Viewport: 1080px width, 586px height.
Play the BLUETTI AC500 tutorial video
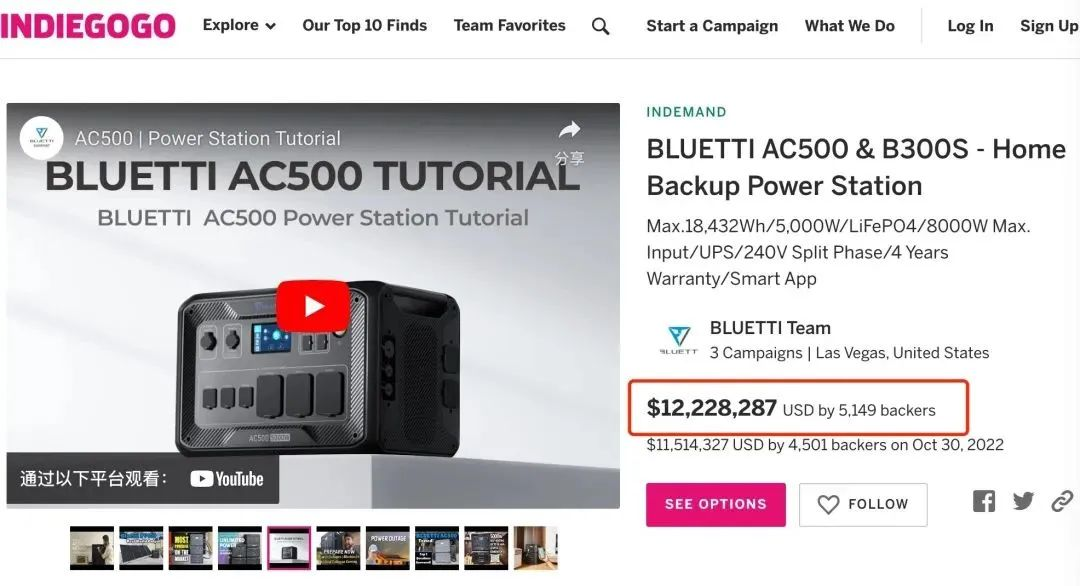pyautogui.click(x=313, y=306)
